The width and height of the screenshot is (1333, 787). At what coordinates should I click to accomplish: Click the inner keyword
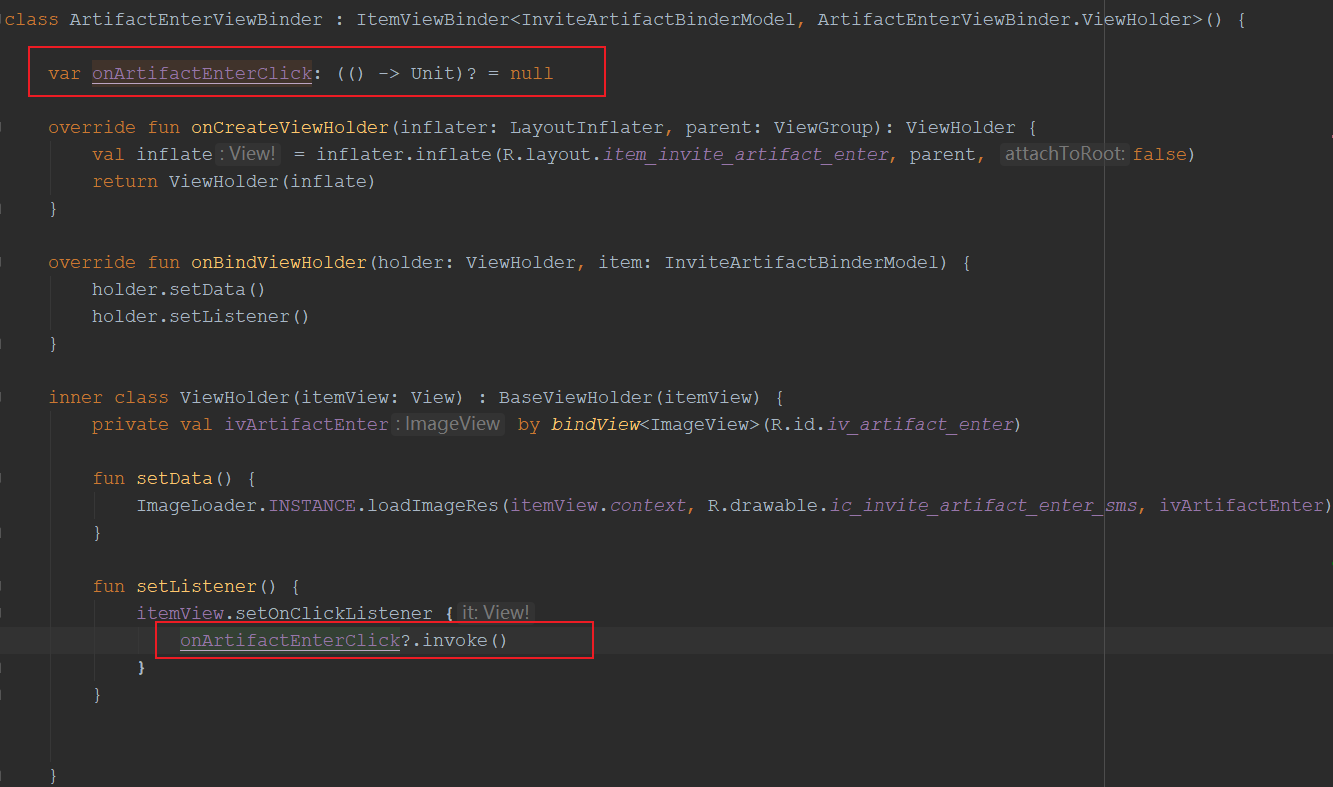pos(75,397)
